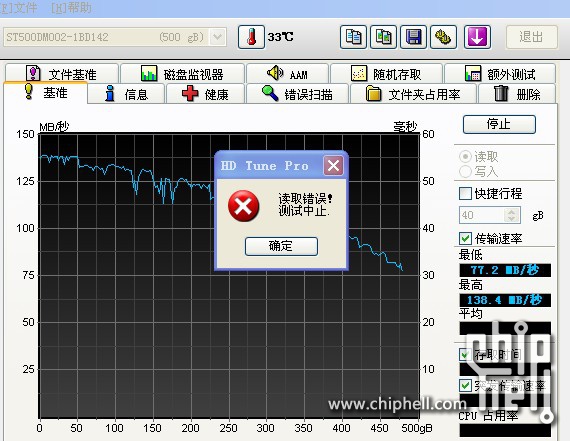Click the copy screenshot to clipboard icon
570x441 pixels.
click(383, 37)
